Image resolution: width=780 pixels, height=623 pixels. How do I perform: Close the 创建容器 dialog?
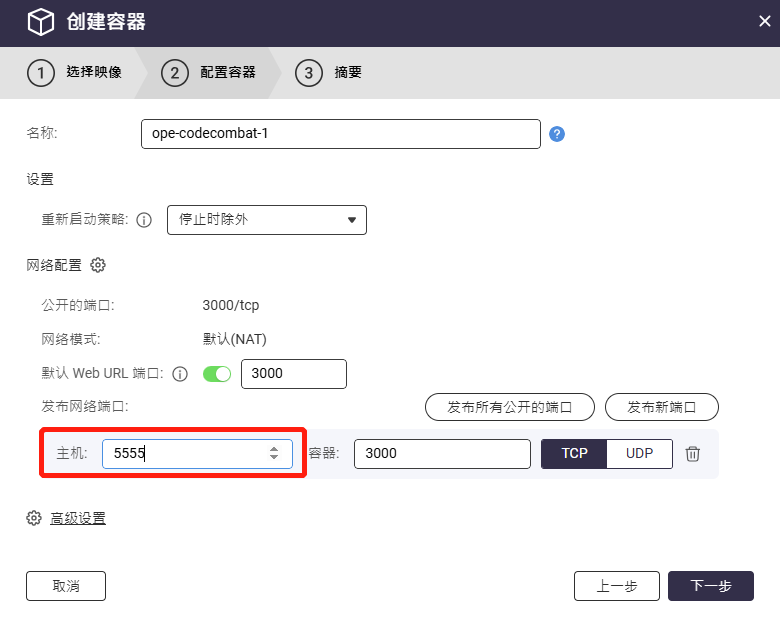pos(765,21)
